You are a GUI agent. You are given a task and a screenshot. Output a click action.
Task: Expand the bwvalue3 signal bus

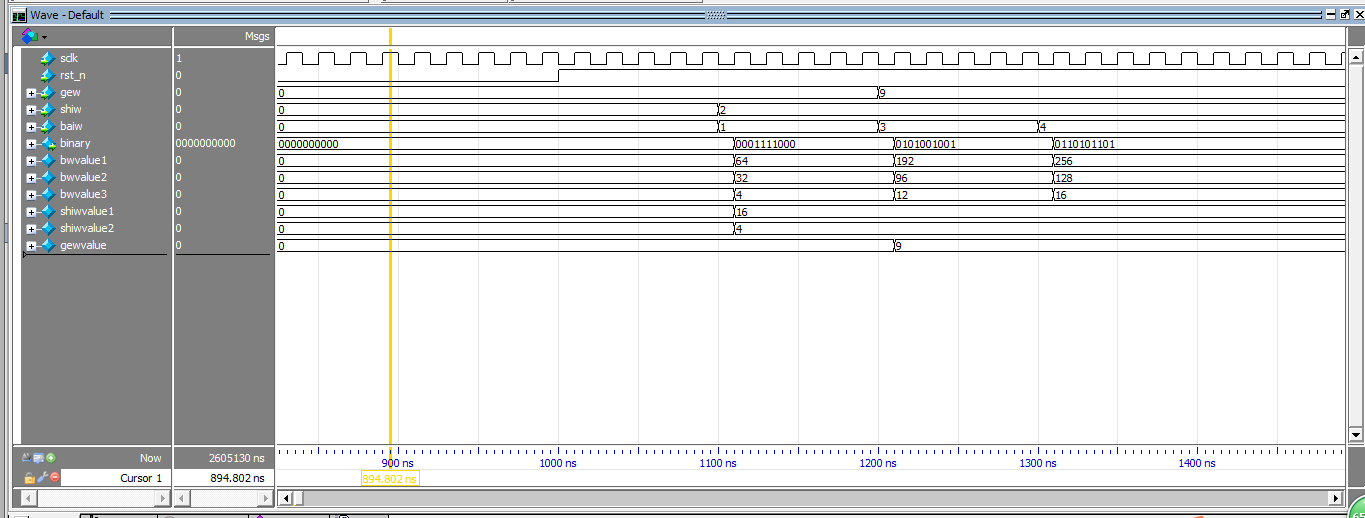pos(31,195)
